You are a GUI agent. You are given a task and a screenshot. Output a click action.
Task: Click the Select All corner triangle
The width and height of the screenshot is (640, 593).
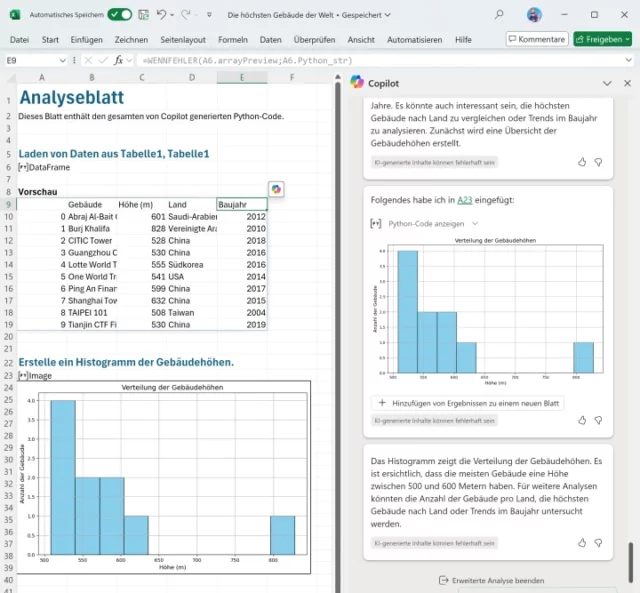click(x=10, y=78)
